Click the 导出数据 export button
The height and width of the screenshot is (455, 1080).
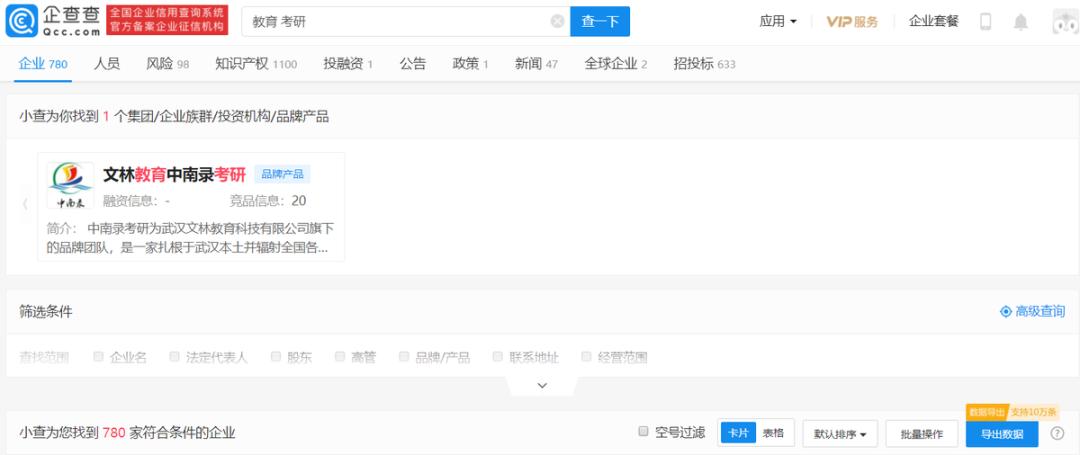(x=1001, y=434)
